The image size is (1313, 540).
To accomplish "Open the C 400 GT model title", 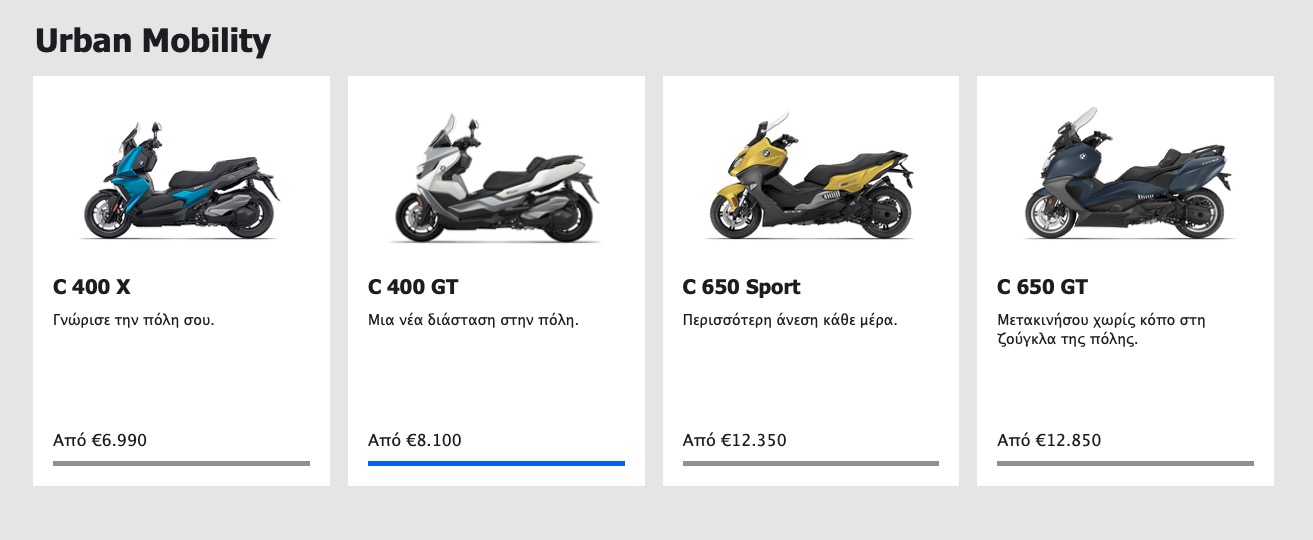I will 413,287.
